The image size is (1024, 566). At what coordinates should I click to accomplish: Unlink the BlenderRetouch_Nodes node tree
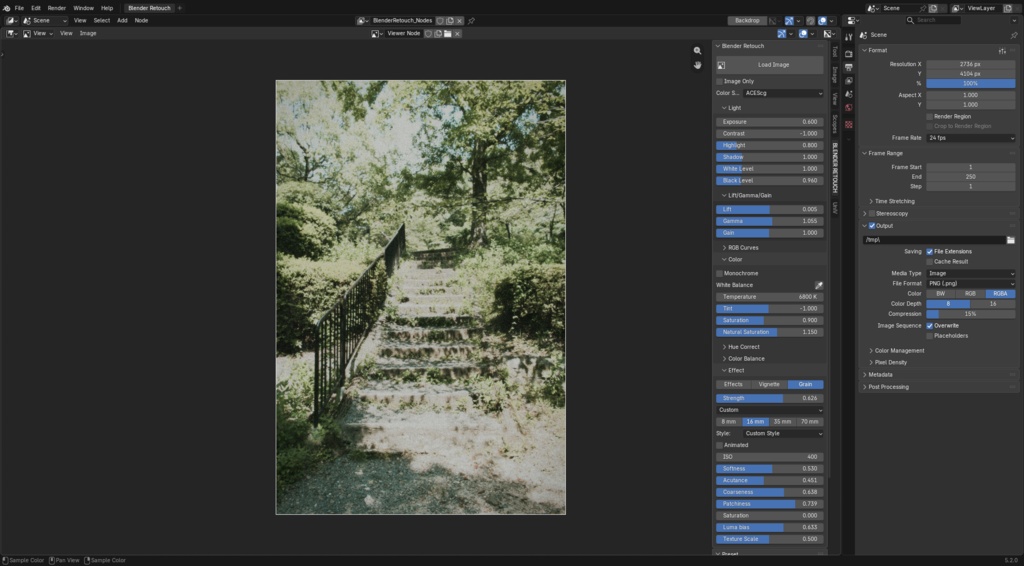pos(459,21)
